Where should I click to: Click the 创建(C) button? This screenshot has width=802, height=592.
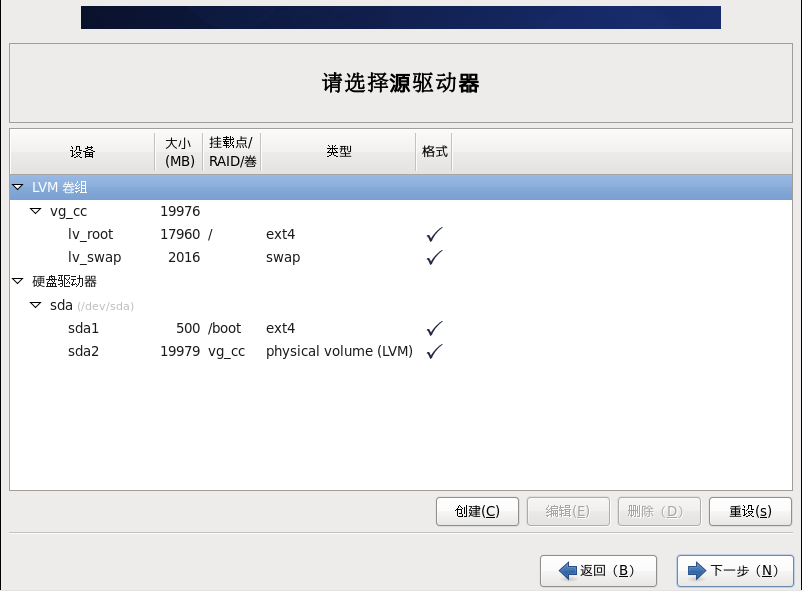click(x=477, y=511)
